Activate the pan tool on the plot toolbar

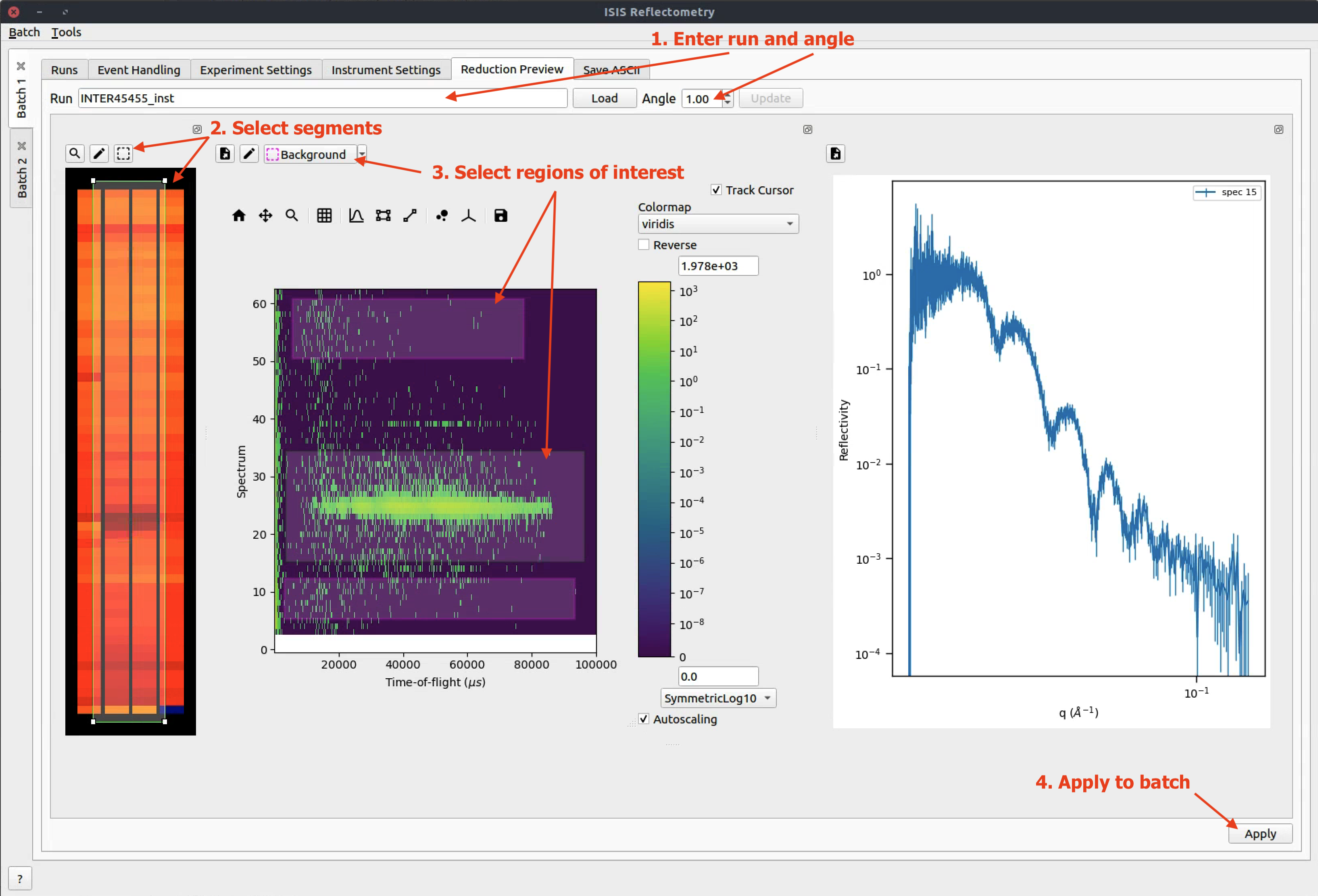tap(265, 215)
